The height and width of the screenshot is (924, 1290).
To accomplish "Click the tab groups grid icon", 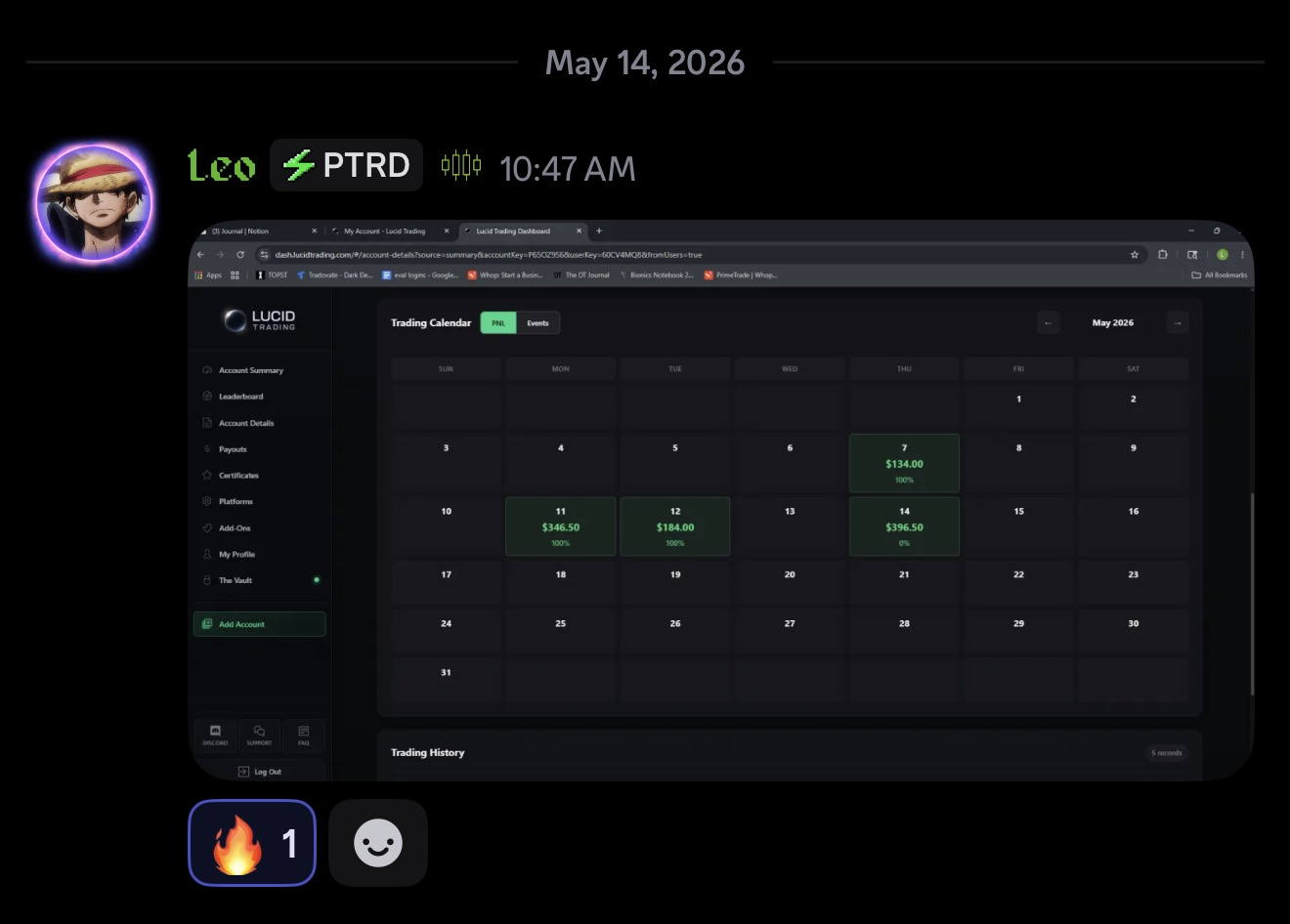I will coord(235,275).
